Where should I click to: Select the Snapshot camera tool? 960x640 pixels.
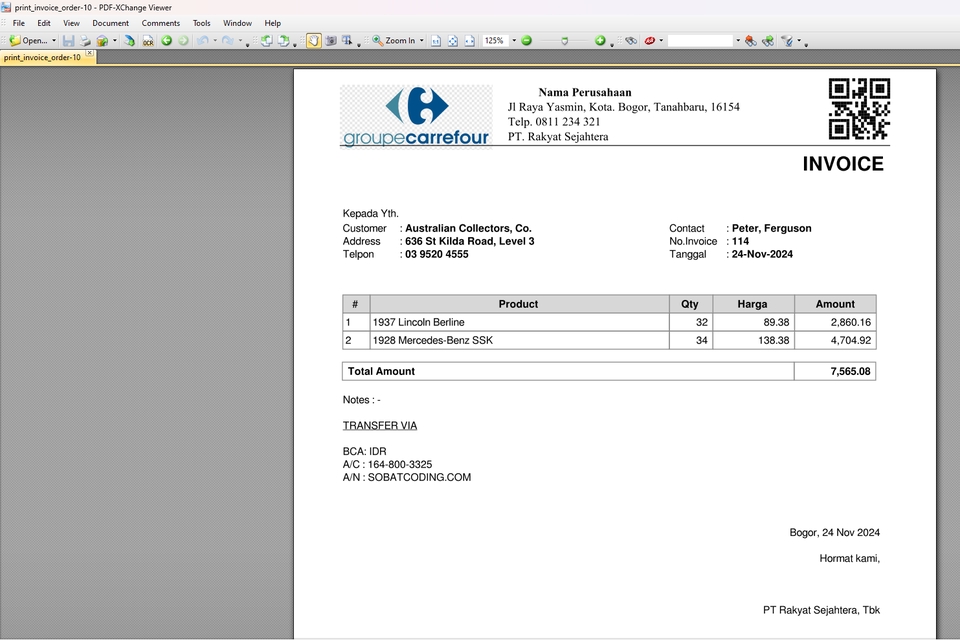[331, 40]
